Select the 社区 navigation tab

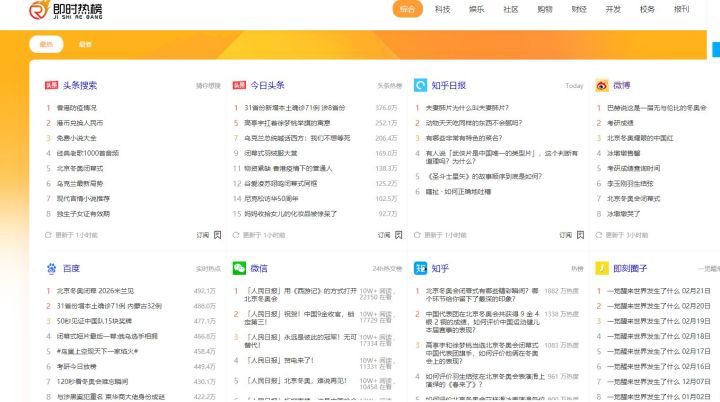[x=511, y=9]
